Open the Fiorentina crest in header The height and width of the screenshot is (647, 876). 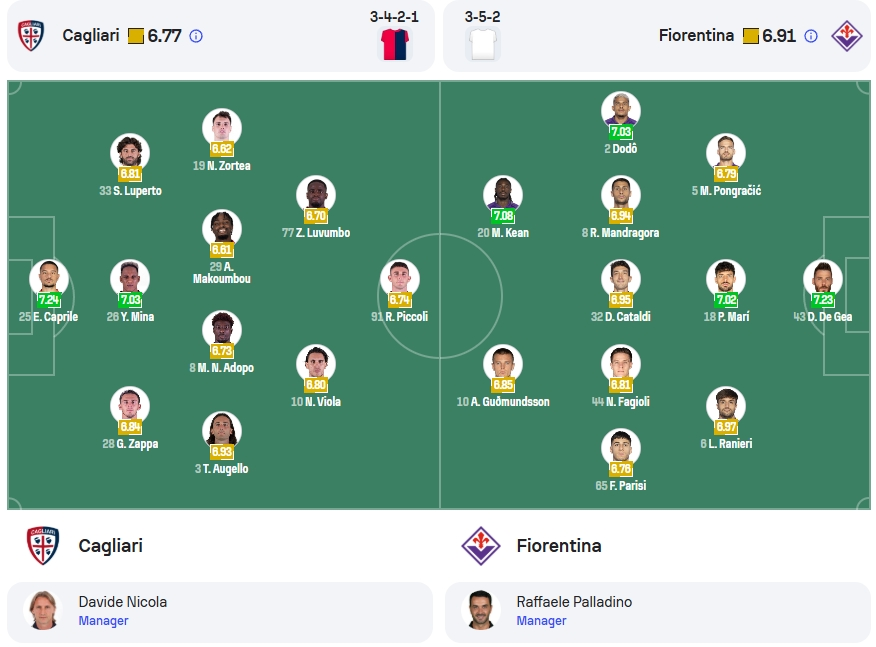[x=847, y=36]
